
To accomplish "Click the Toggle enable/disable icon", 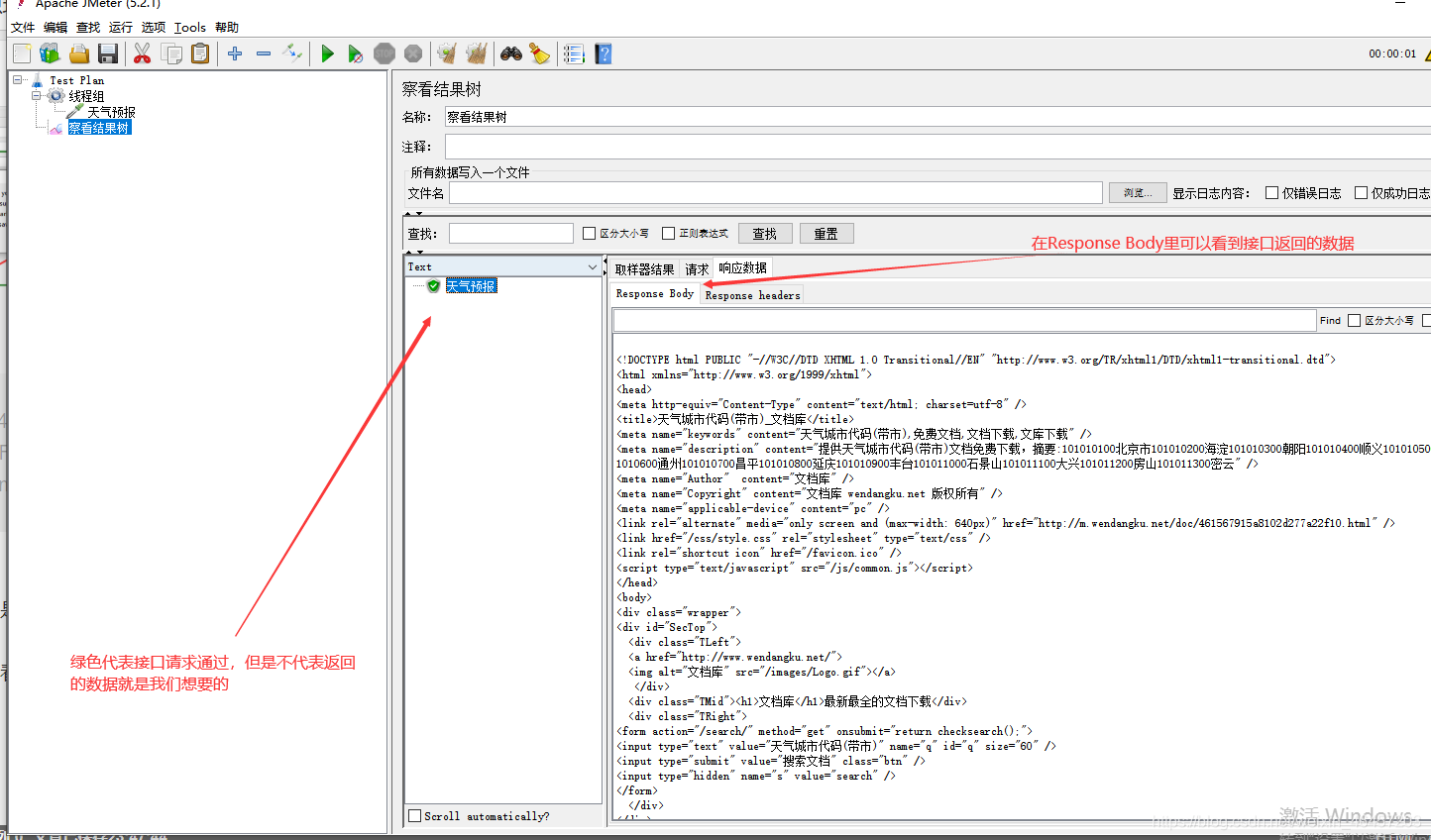I will point(292,52).
